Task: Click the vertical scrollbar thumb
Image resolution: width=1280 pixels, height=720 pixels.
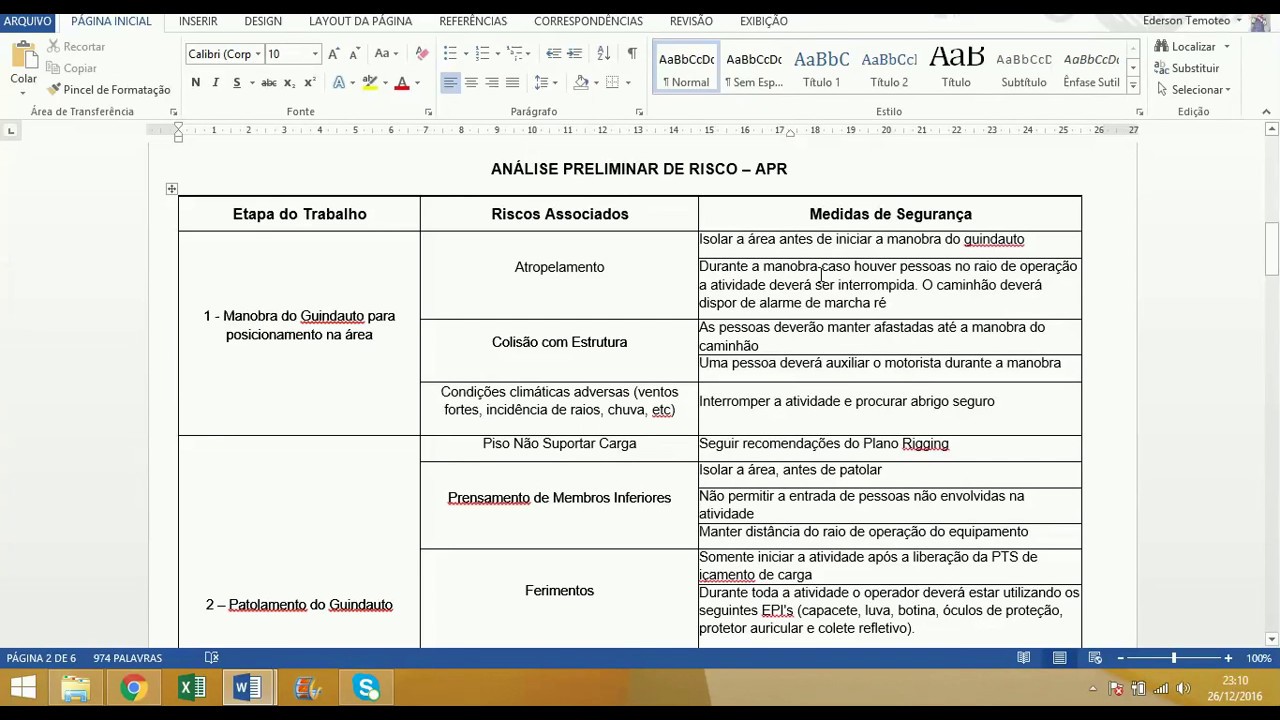Action: [1273, 248]
